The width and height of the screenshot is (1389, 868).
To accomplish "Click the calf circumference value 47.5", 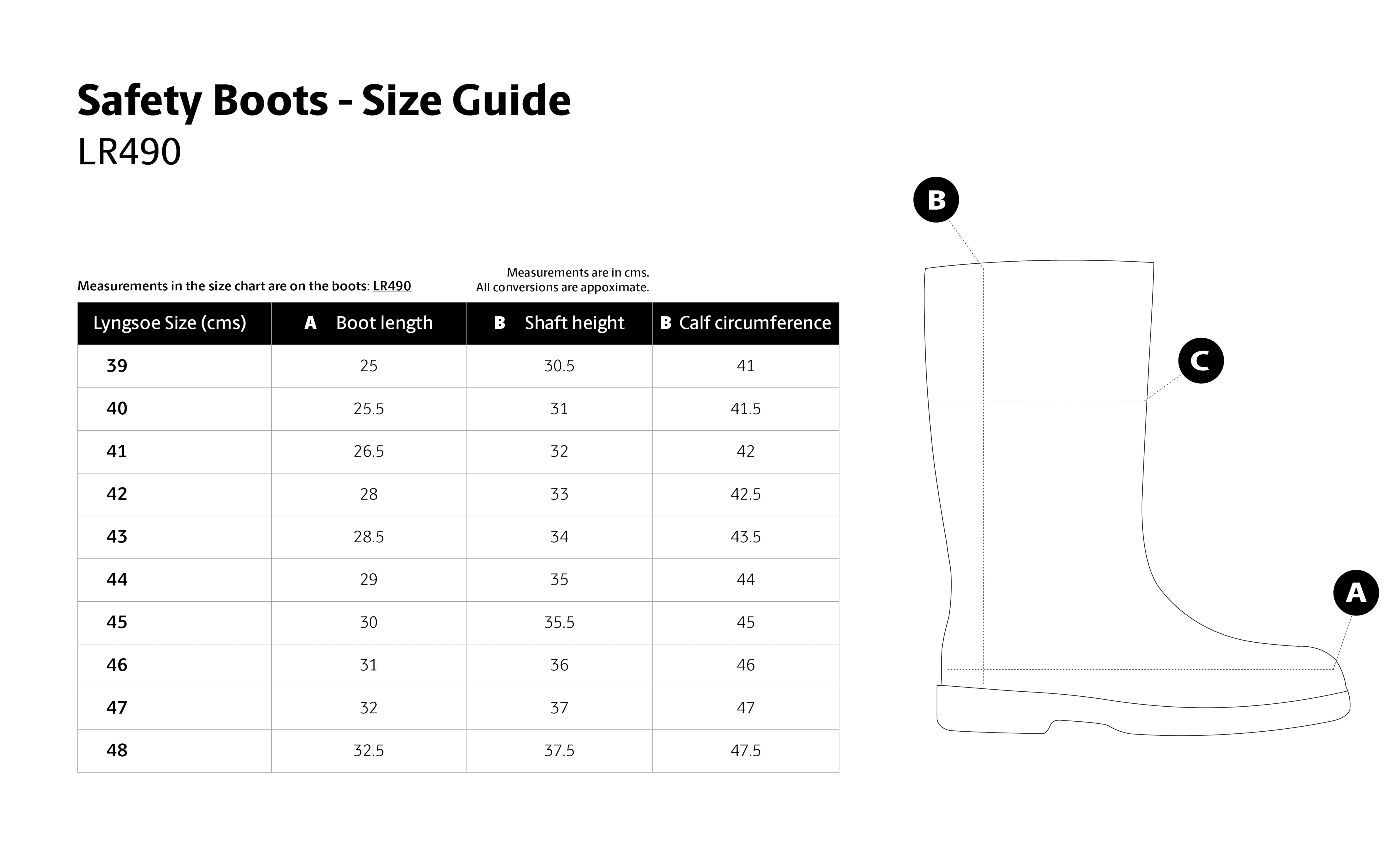I will (x=745, y=750).
